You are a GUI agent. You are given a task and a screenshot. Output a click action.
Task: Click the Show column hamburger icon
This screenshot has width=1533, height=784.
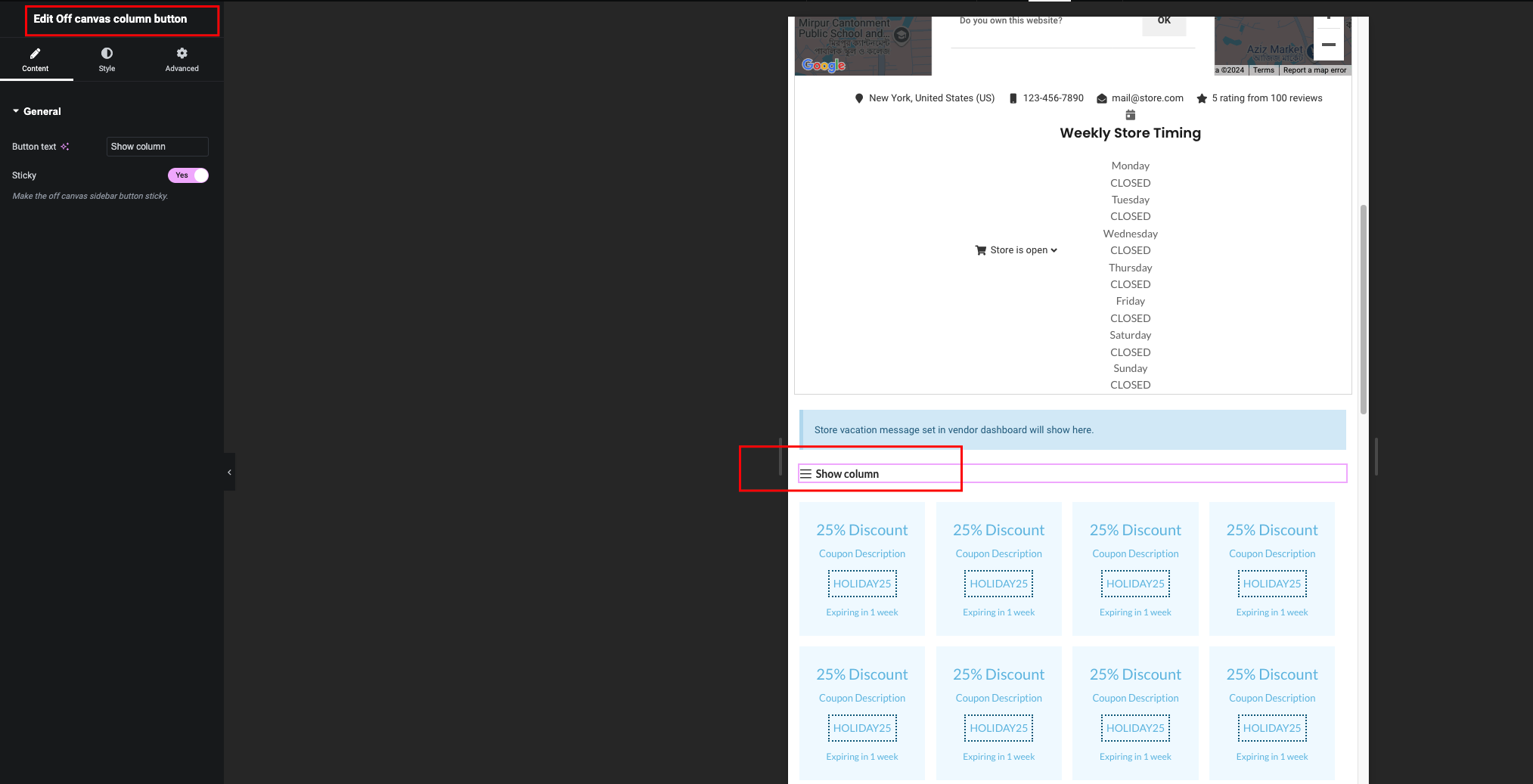click(x=806, y=474)
